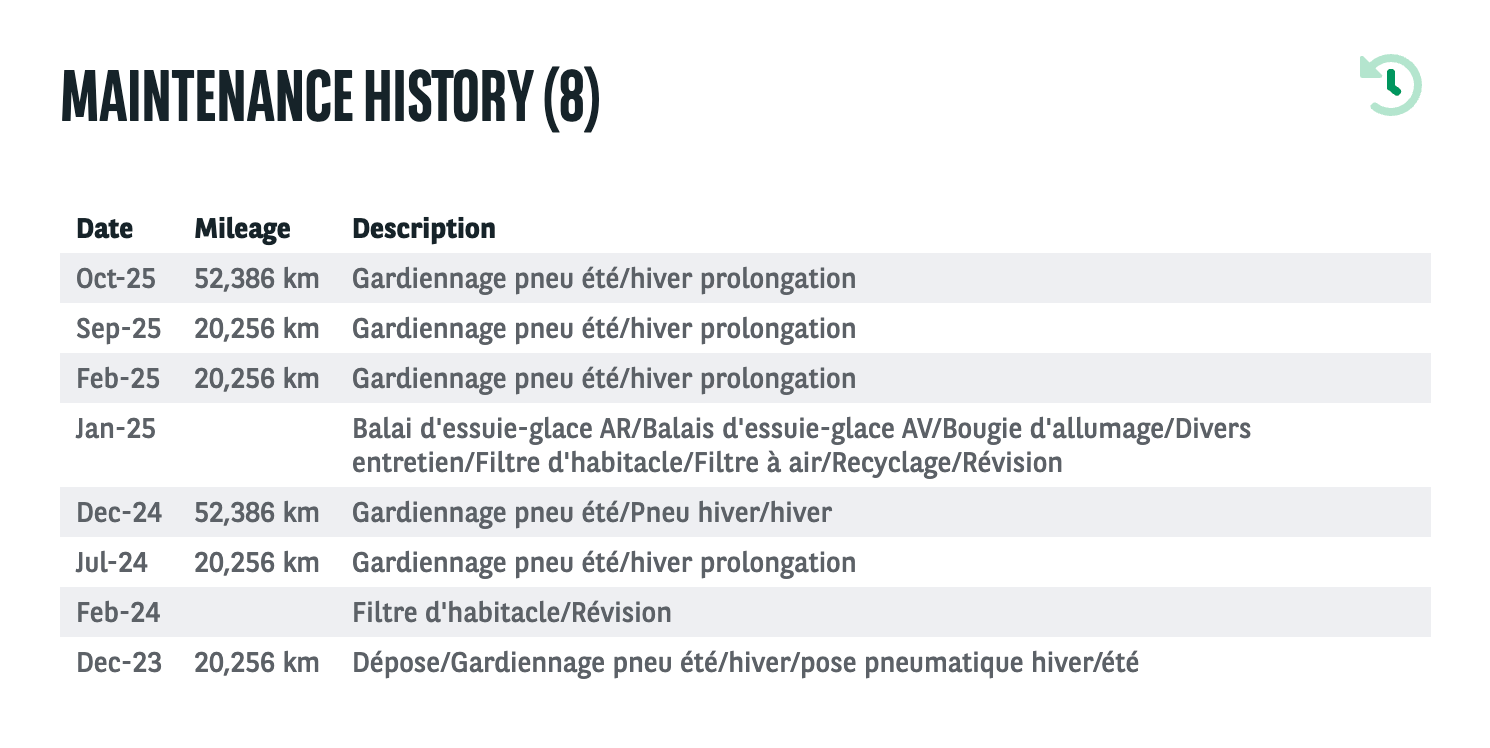Click the Filtre d'habitacle/Révision description
The height and width of the screenshot is (748, 1490).
pos(512,613)
